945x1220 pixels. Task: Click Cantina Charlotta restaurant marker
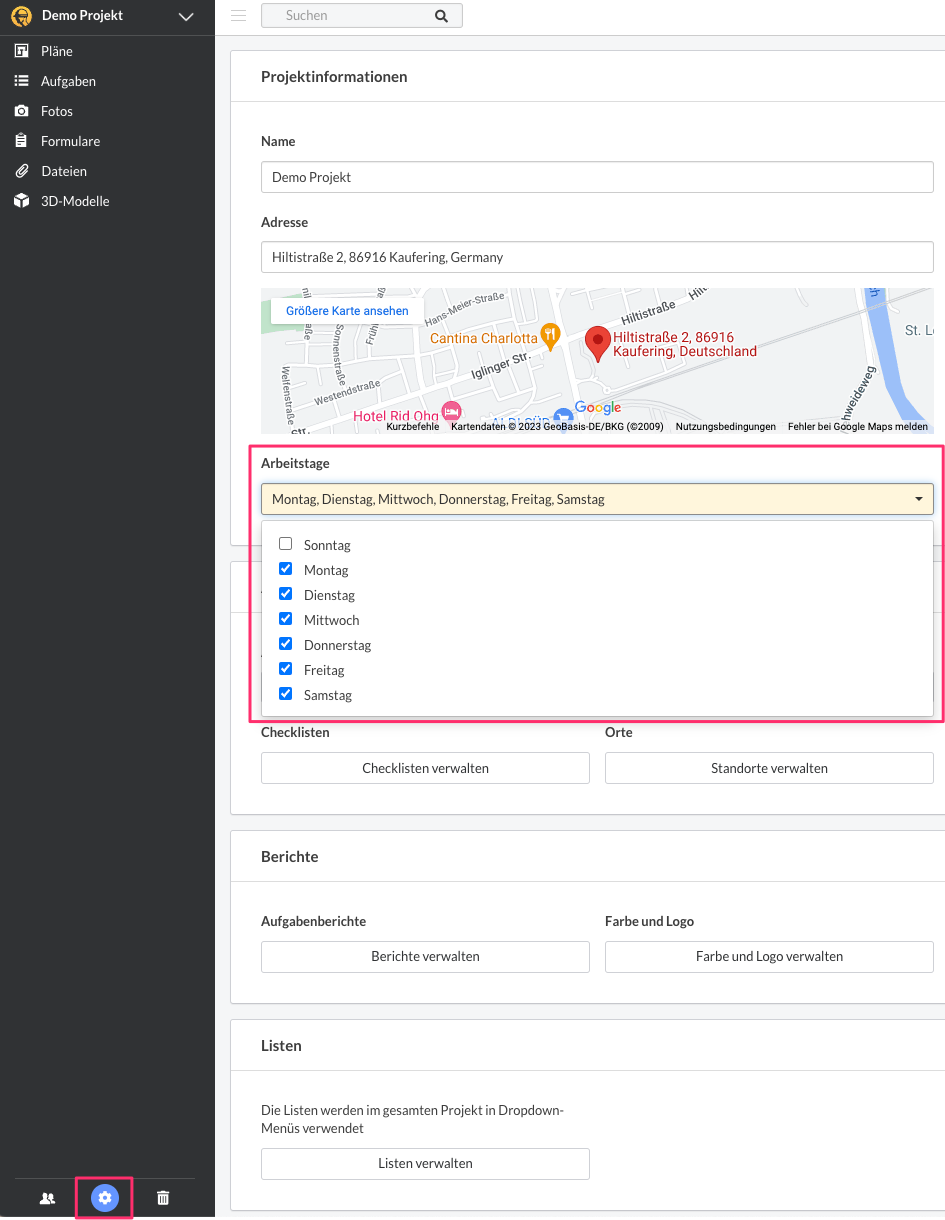[x=548, y=335]
